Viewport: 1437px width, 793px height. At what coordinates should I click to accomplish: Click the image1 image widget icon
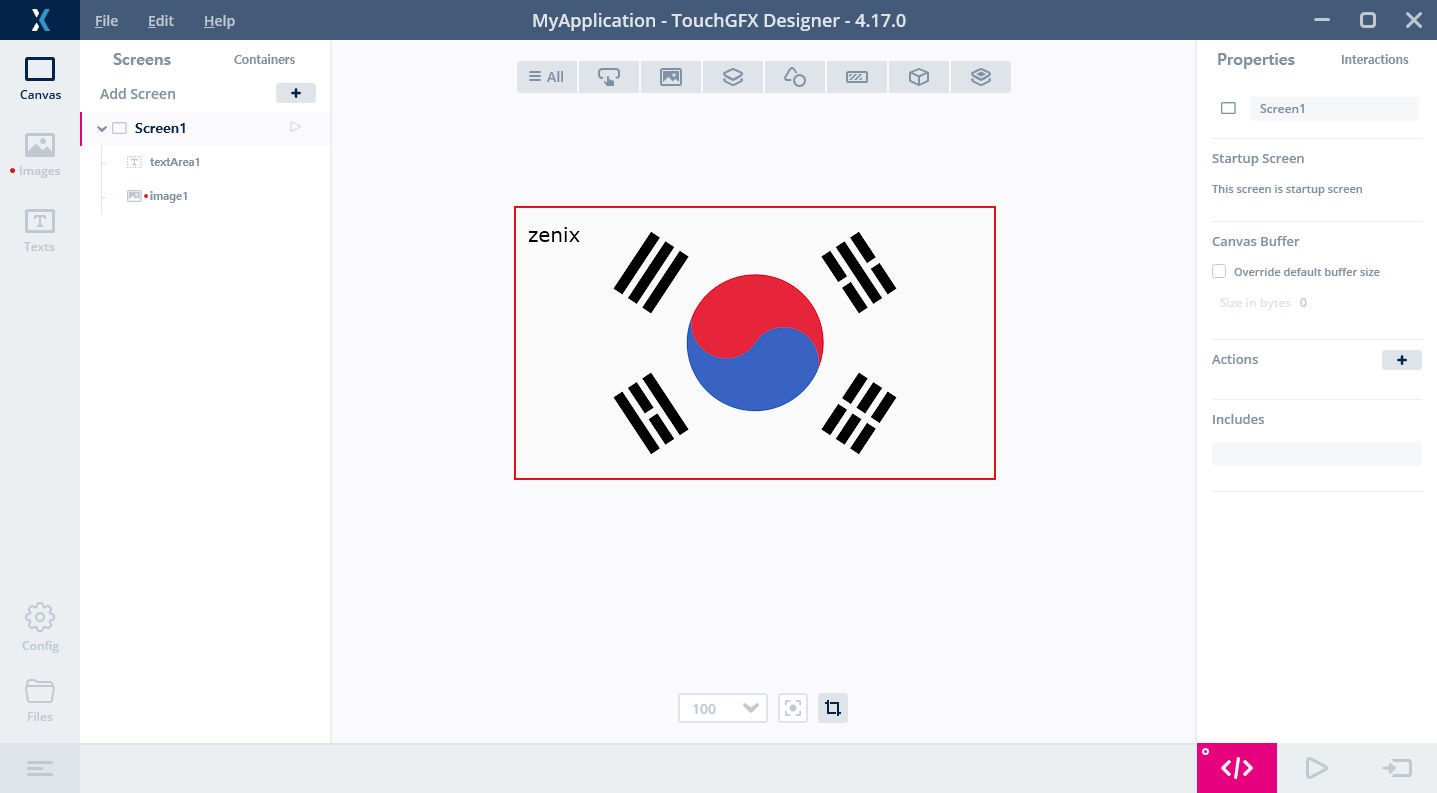coord(134,196)
